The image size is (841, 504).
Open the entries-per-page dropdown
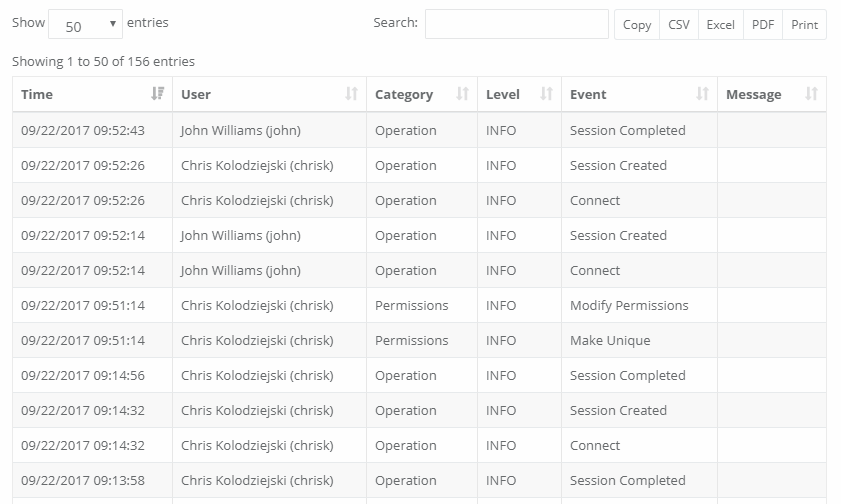[85, 24]
